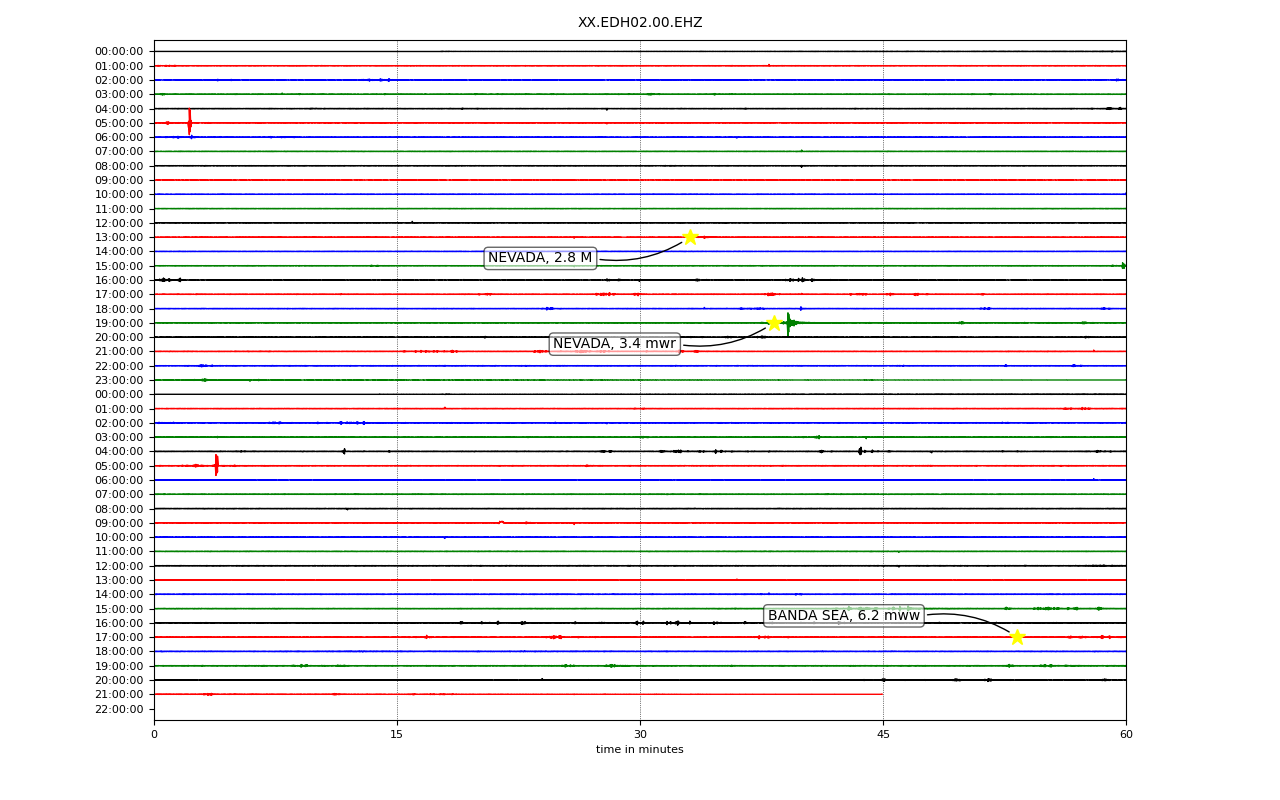
Task: Click the 15 tick on the time axis
Action: tap(397, 735)
